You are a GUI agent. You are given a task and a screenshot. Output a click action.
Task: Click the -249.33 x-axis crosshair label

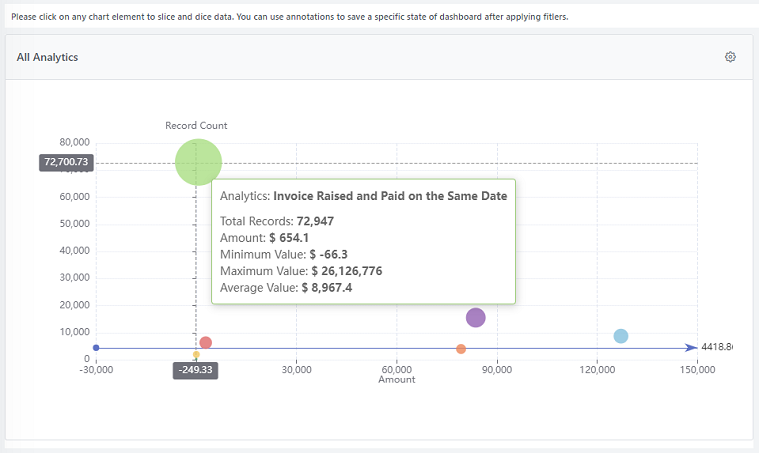coord(195,369)
